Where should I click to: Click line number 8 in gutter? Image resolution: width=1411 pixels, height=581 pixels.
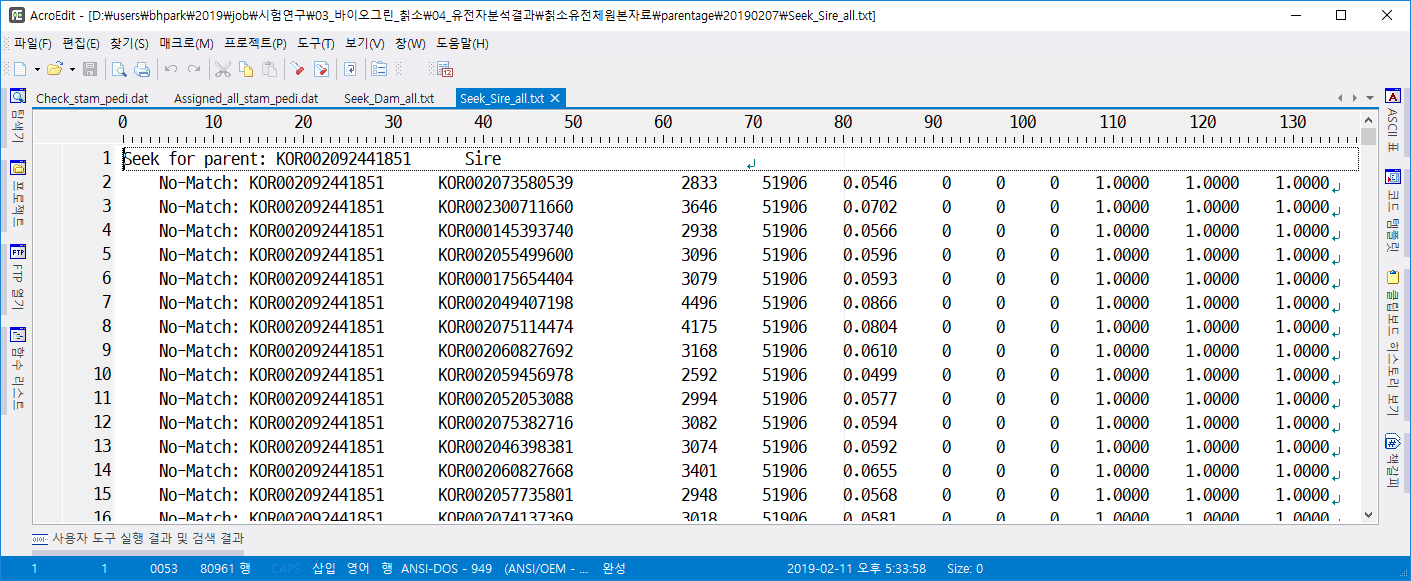click(105, 326)
